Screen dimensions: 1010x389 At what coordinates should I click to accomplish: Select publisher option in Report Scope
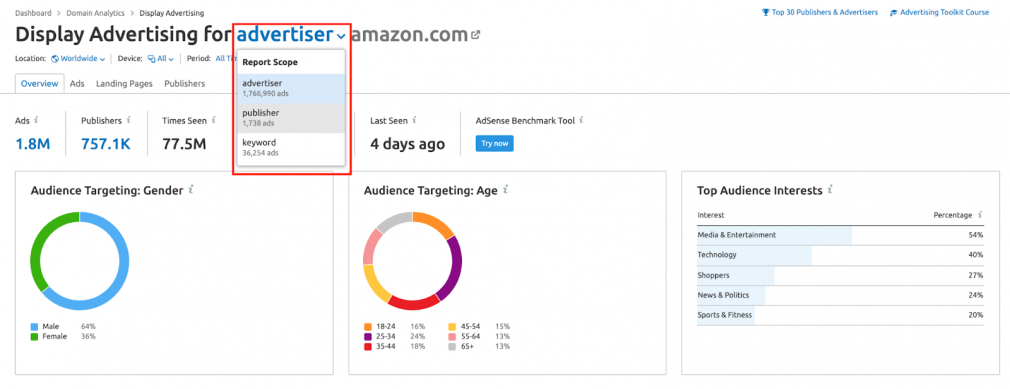pos(291,118)
